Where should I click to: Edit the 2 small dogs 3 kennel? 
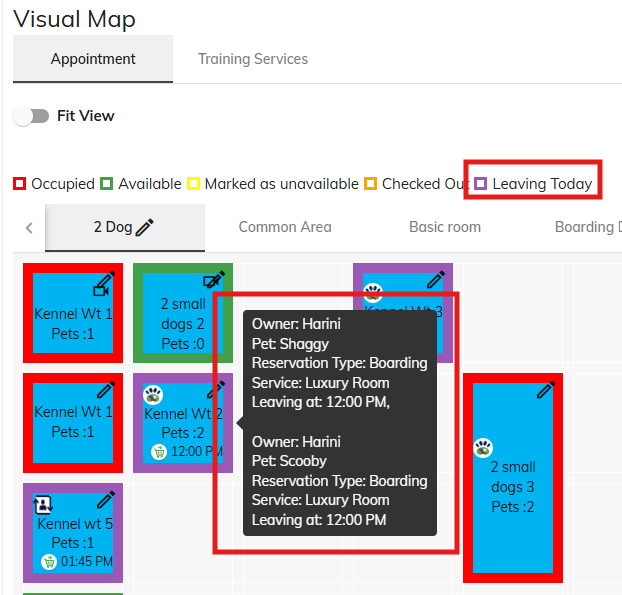point(545,391)
